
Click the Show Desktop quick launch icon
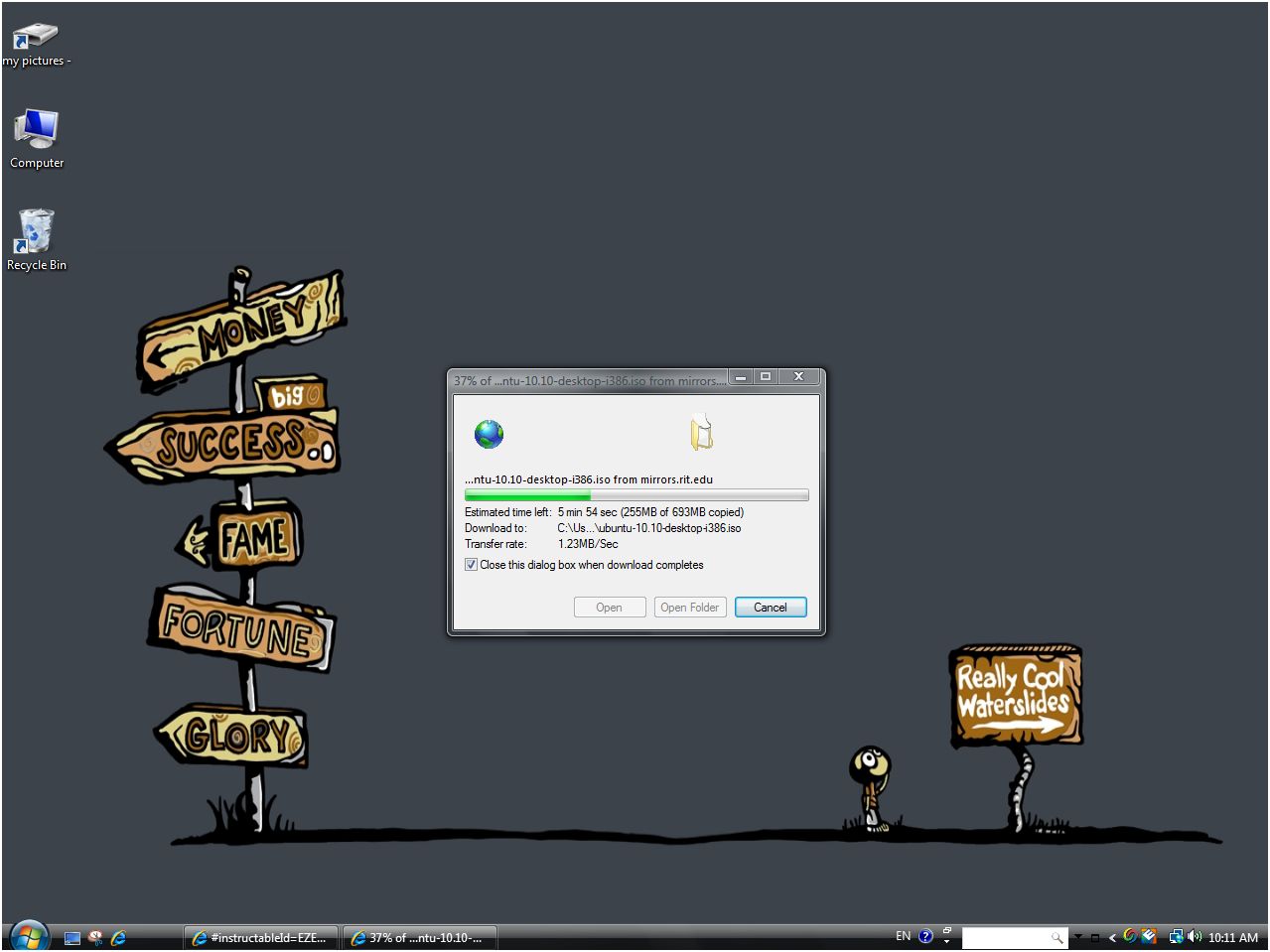[72, 937]
